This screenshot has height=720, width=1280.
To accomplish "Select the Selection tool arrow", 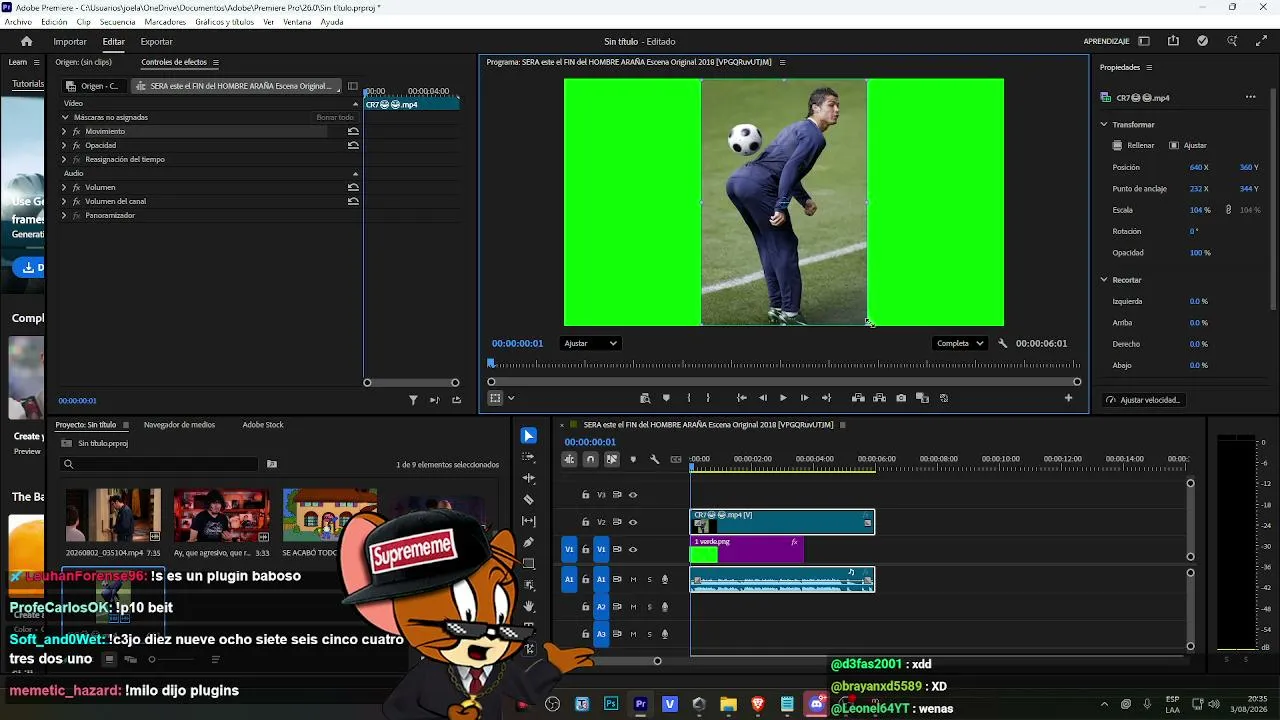I will point(529,436).
